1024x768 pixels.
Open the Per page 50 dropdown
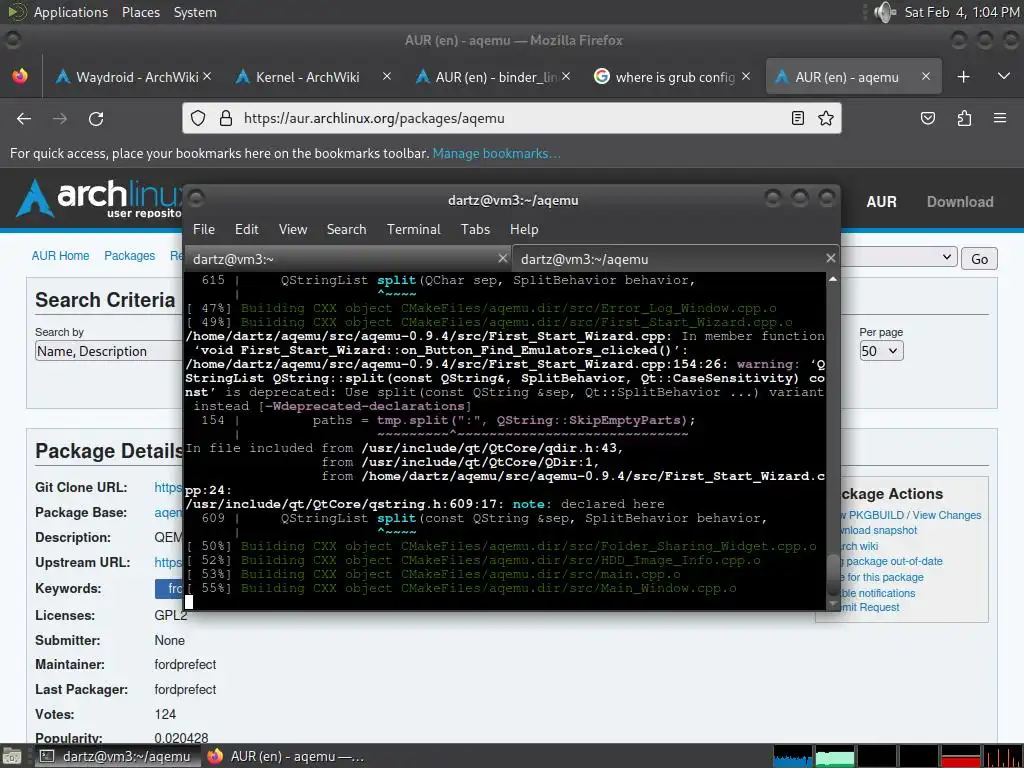coord(881,351)
